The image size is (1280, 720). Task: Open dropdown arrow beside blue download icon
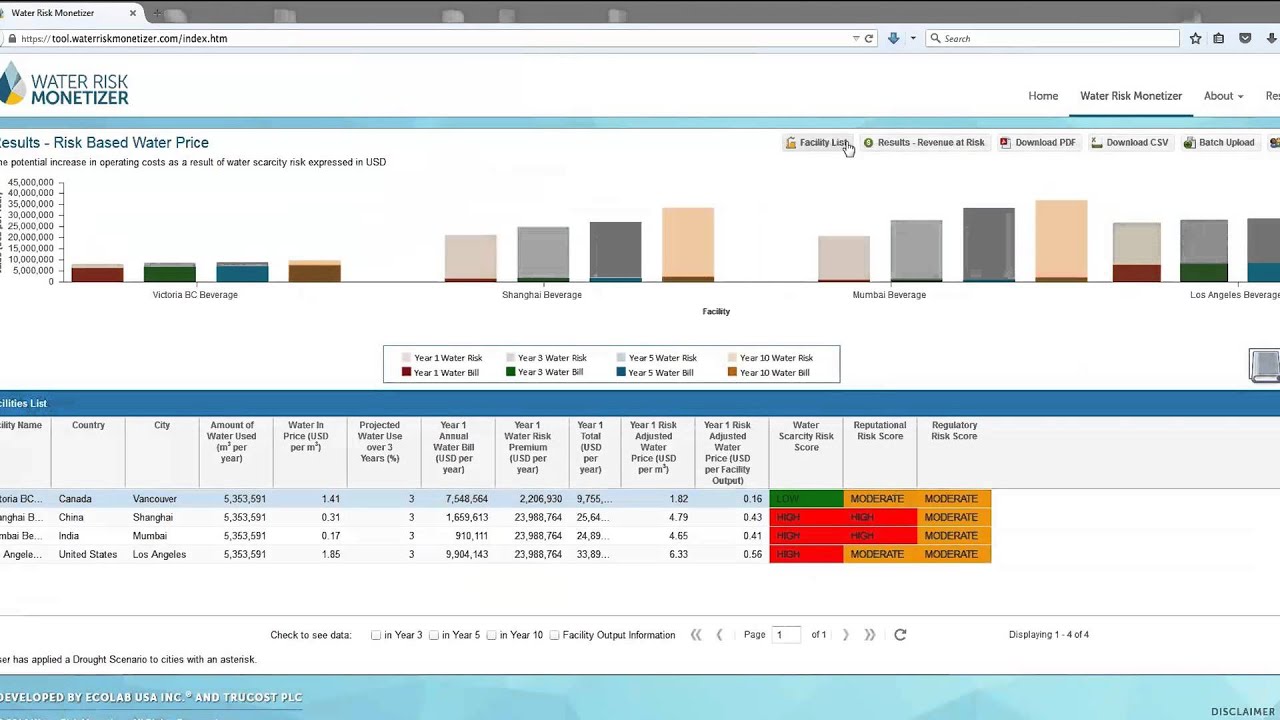coord(912,38)
